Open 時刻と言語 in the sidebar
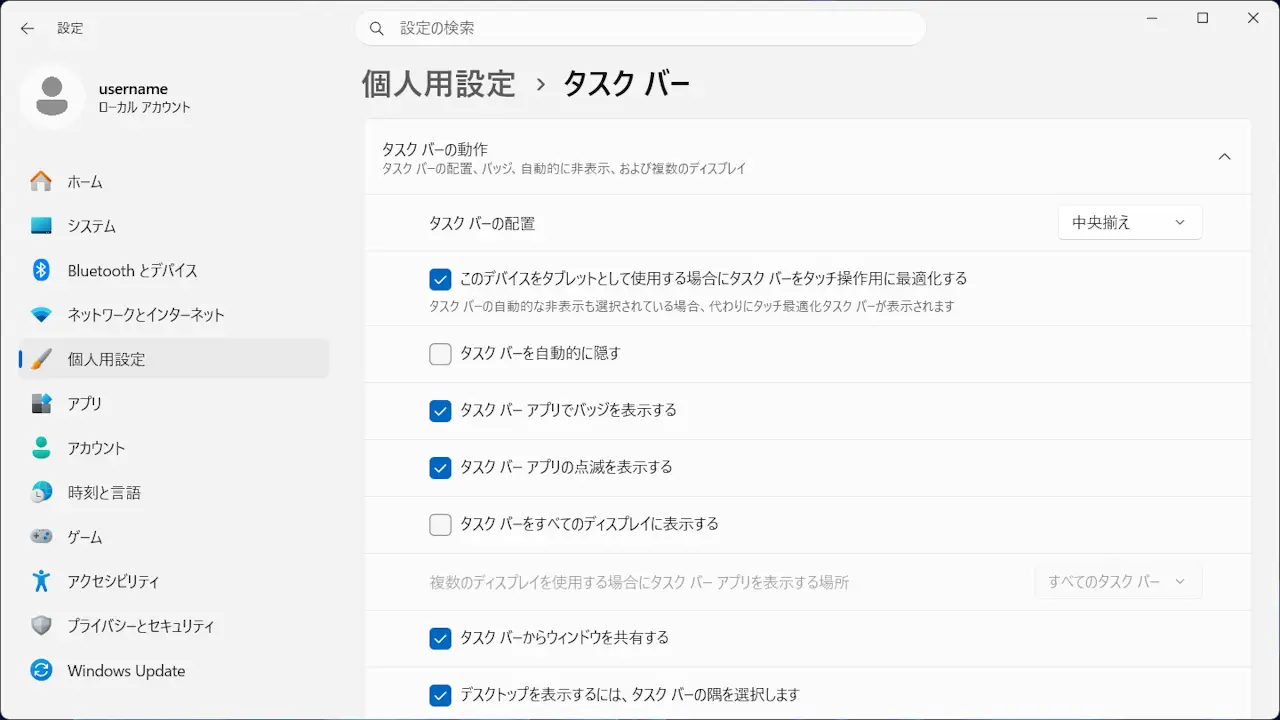 coord(104,492)
